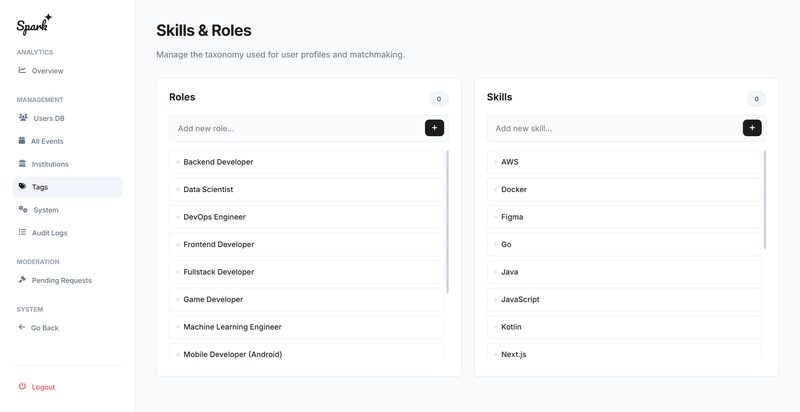This screenshot has width=800, height=412.
Task: Click the Pending Requests gavel icon
Action: pyautogui.click(x=22, y=280)
